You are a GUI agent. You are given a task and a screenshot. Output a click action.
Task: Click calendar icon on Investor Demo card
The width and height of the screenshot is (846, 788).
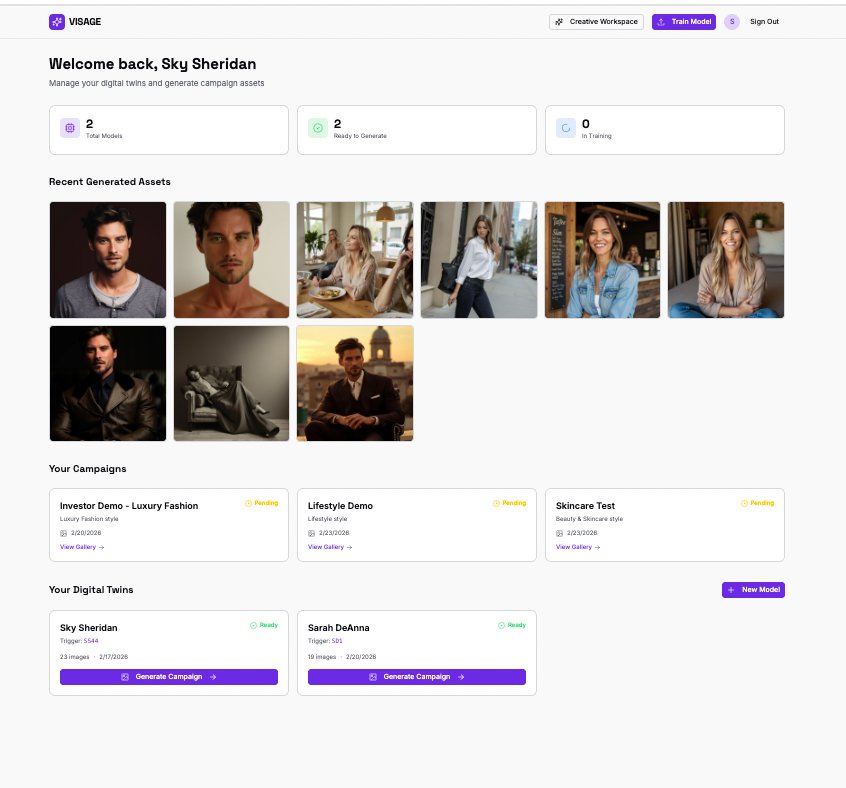[x=63, y=533]
